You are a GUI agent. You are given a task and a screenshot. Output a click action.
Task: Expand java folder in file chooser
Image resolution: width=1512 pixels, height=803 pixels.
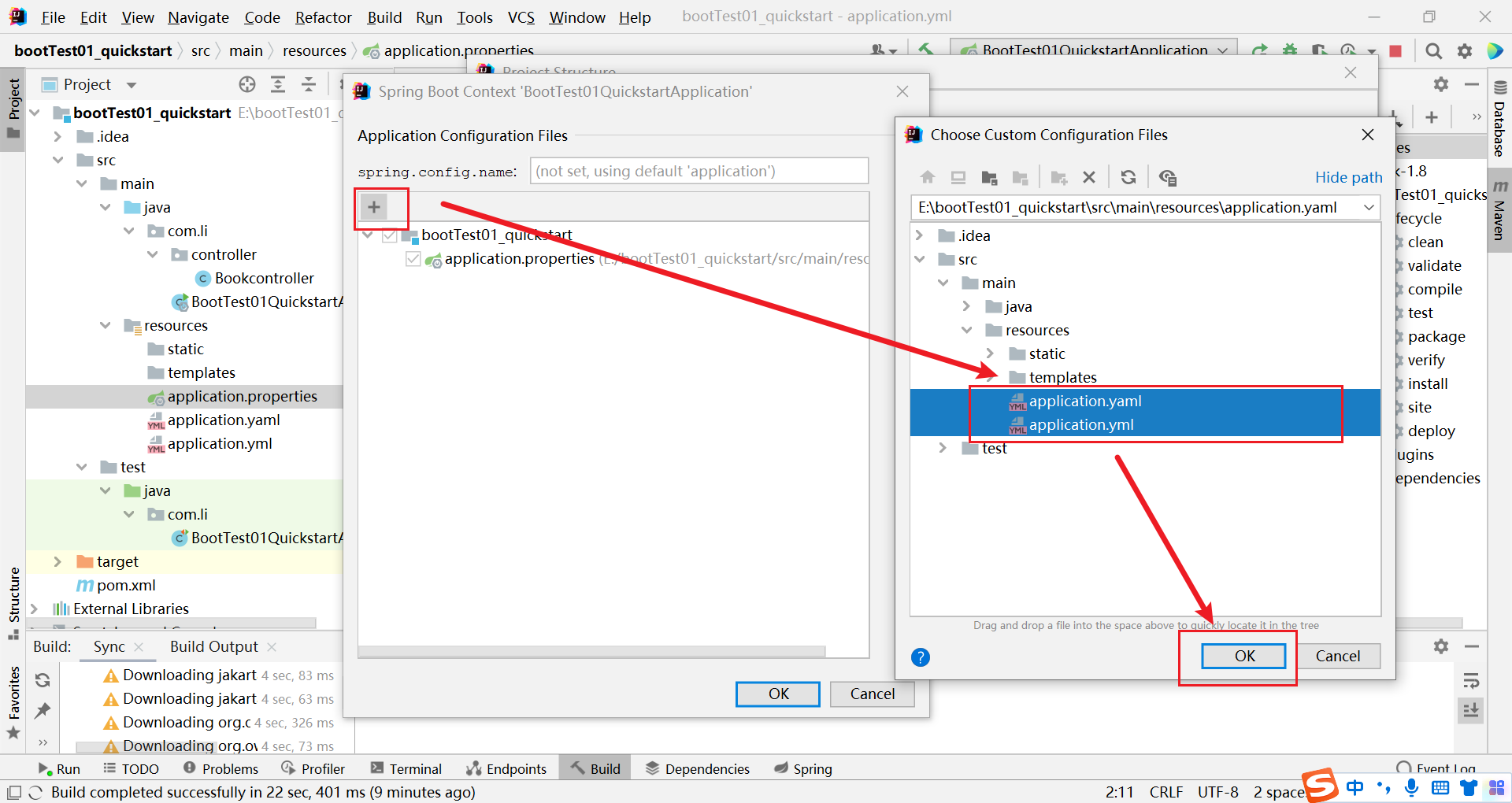(x=966, y=306)
